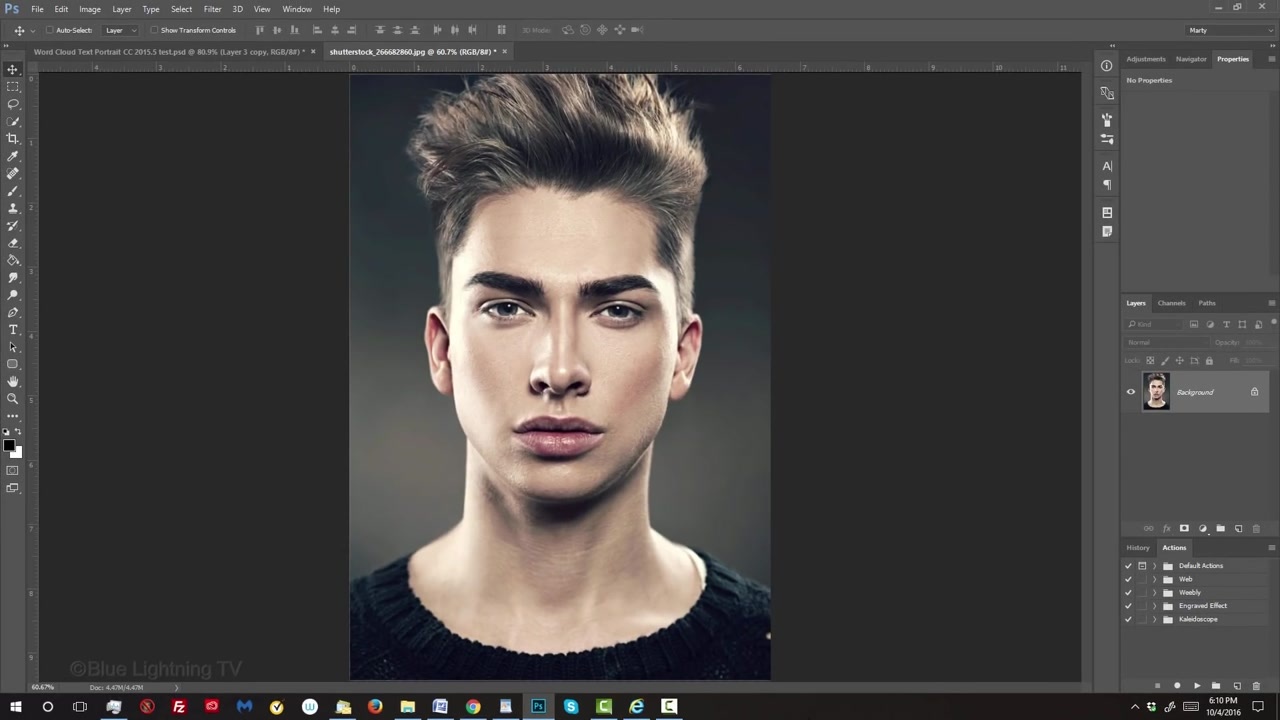The height and width of the screenshot is (720, 1280).
Task: Play the selected action
Action: (1197, 686)
